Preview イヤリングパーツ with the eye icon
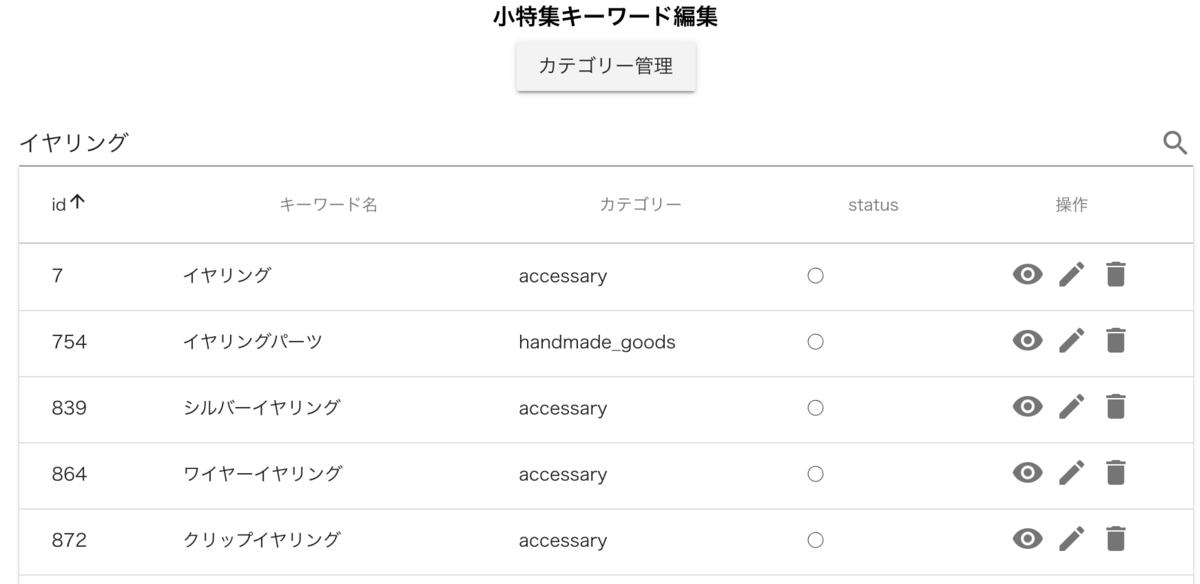Viewport: 1200px width, 584px height. click(x=1025, y=341)
